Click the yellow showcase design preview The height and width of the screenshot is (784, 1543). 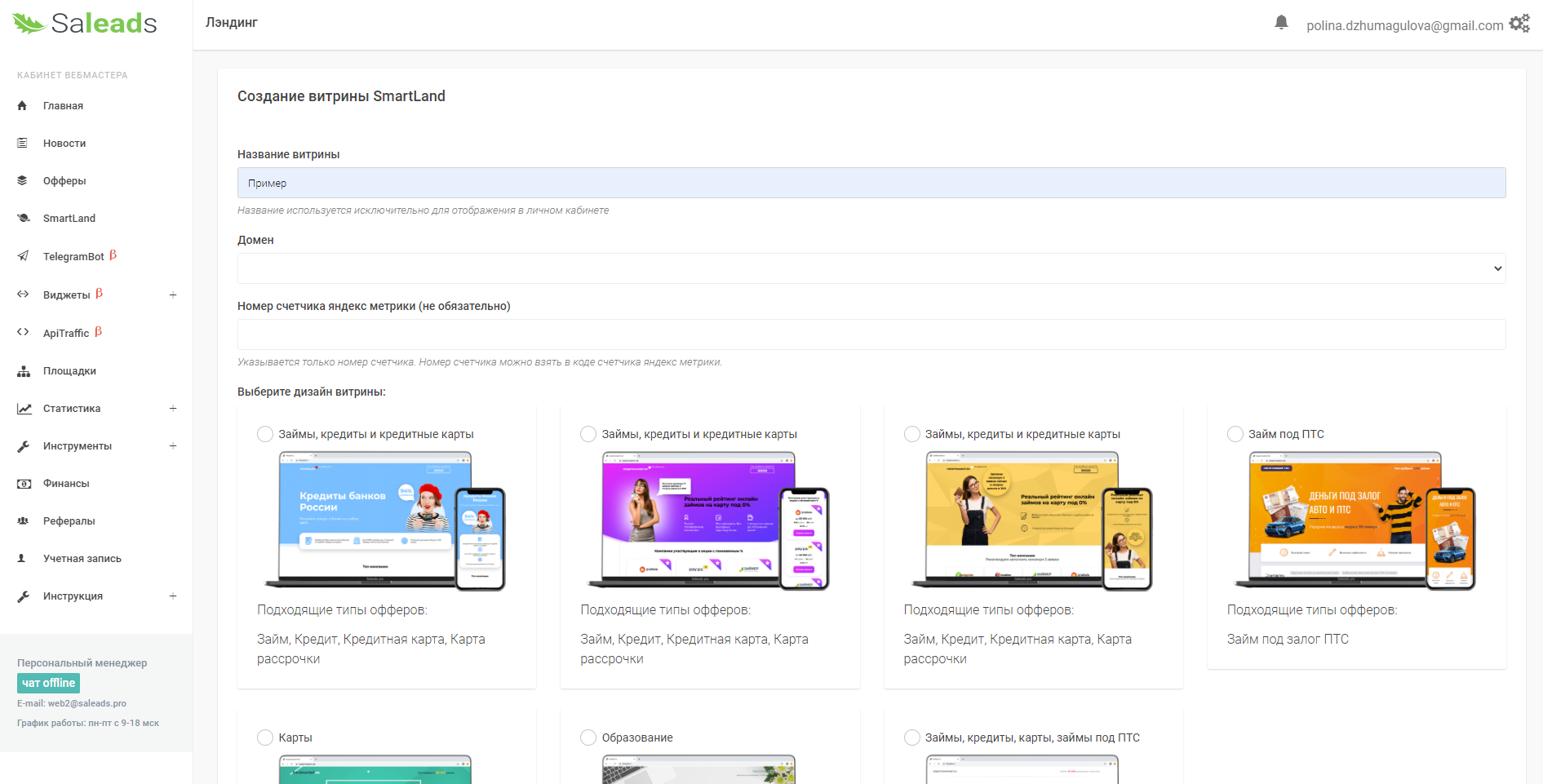coord(1032,520)
